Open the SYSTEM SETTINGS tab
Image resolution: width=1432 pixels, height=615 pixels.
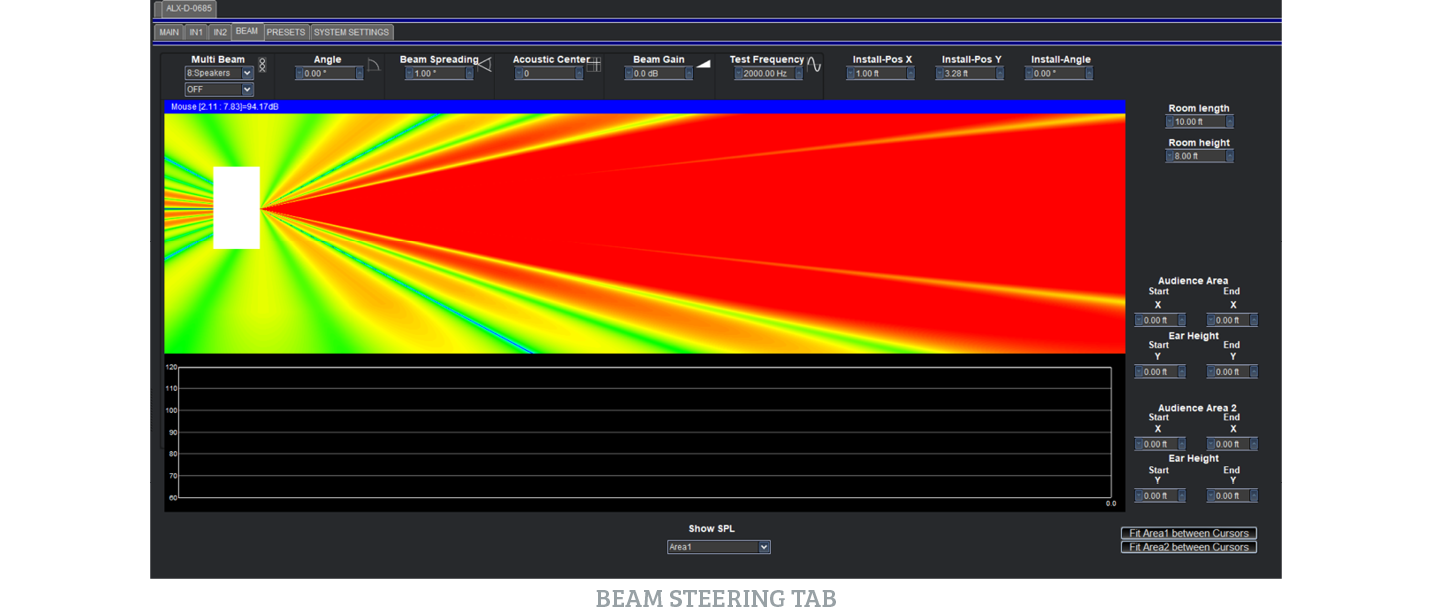351,32
